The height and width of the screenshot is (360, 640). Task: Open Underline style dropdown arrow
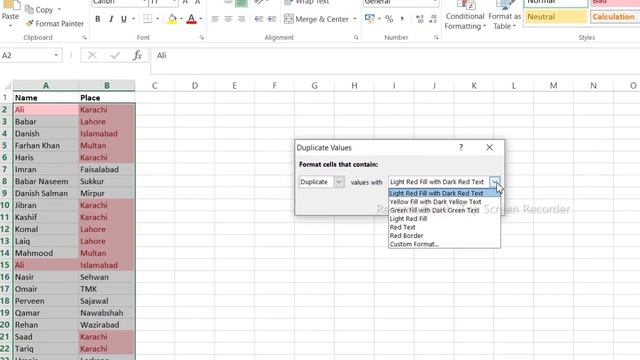pos(133,19)
